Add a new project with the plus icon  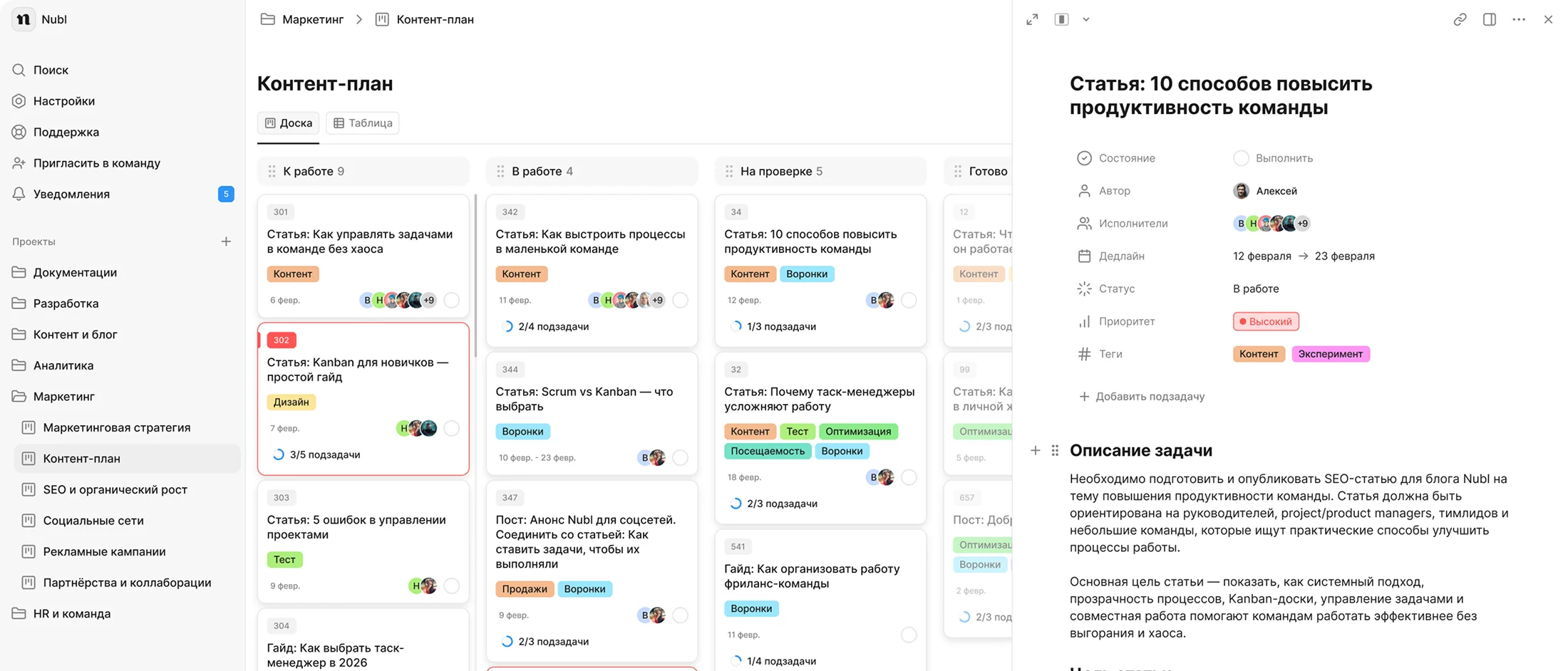pyautogui.click(x=226, y=241)
